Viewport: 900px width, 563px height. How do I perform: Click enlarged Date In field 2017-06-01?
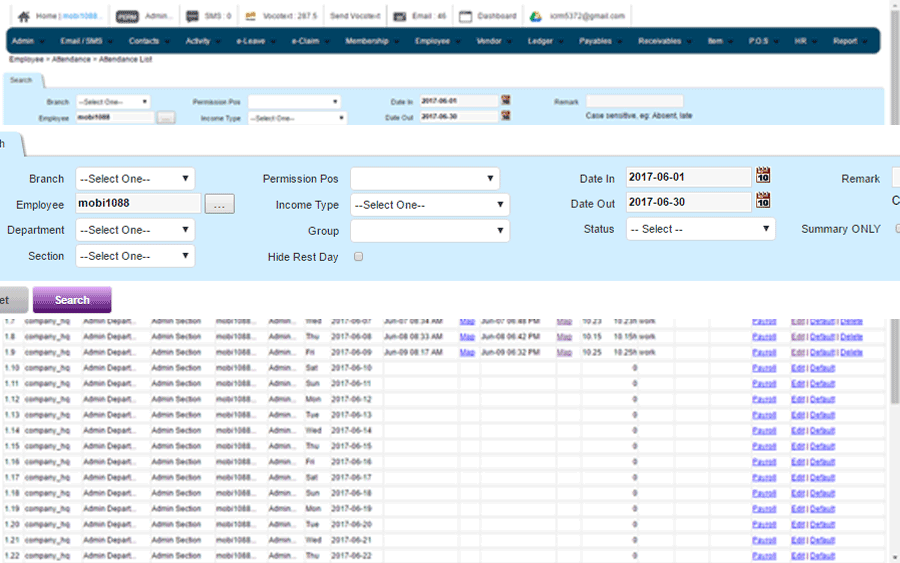pos(688,177)
